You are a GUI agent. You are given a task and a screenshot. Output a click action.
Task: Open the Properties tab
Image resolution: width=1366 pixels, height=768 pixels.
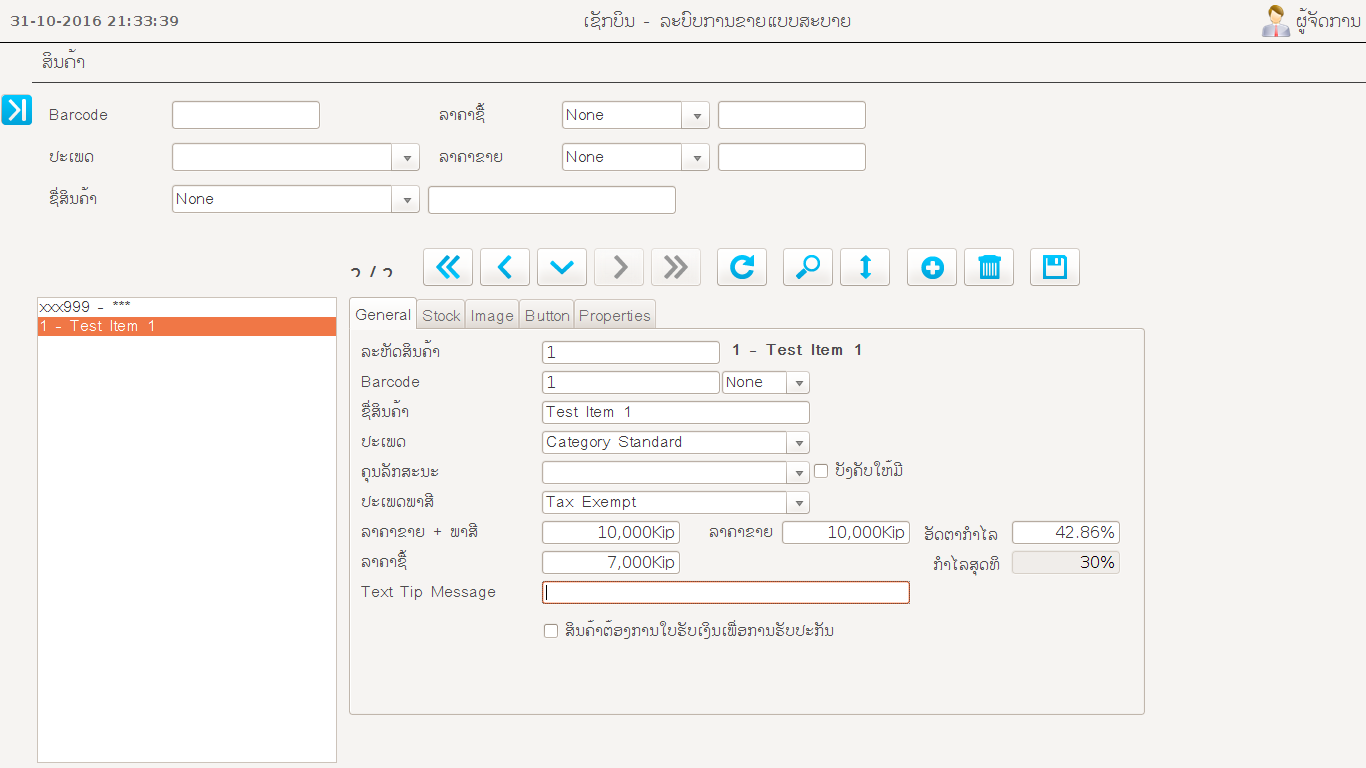point(615,315)
